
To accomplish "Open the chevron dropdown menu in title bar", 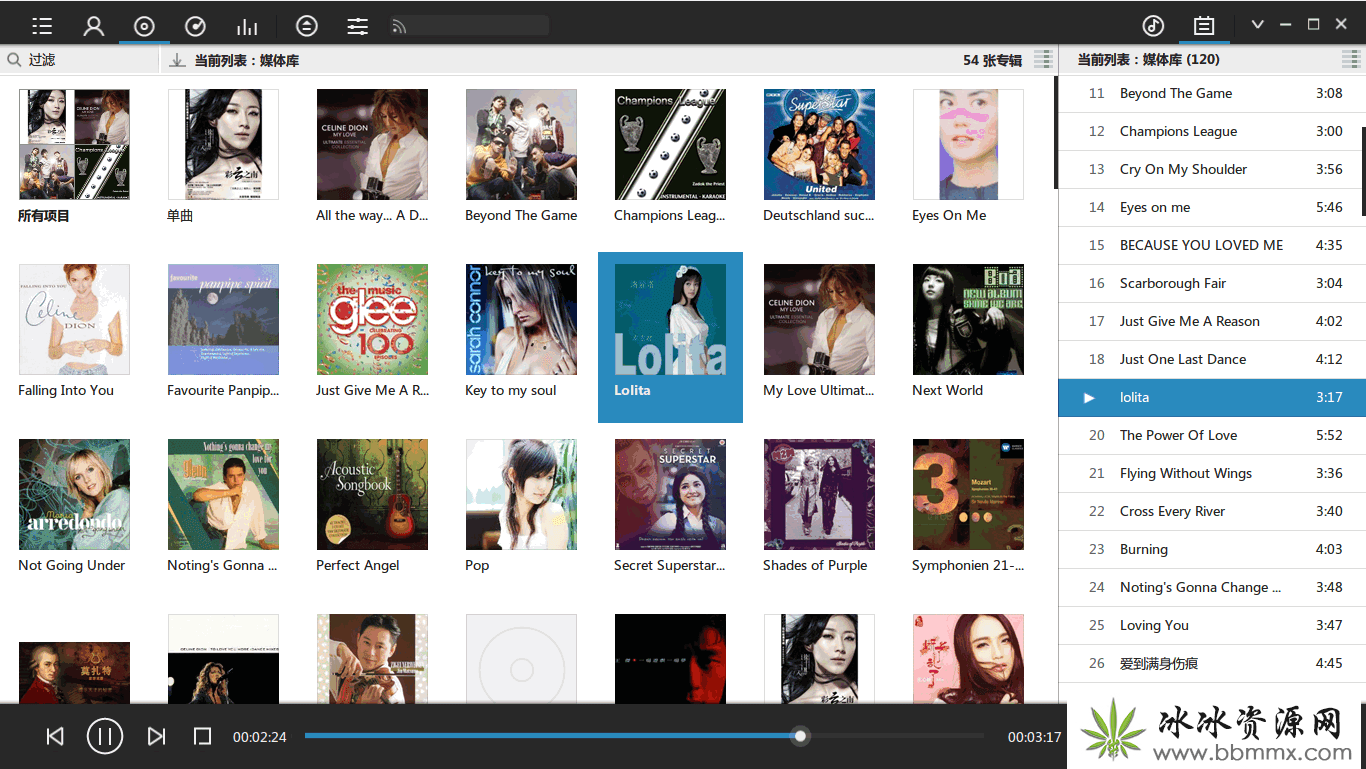I will tap(1258, 25).
